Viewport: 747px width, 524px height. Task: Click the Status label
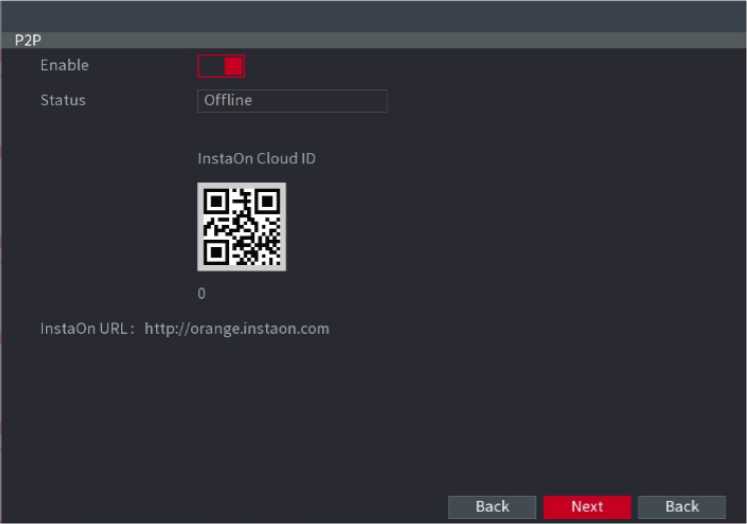[x=63, y=100]
